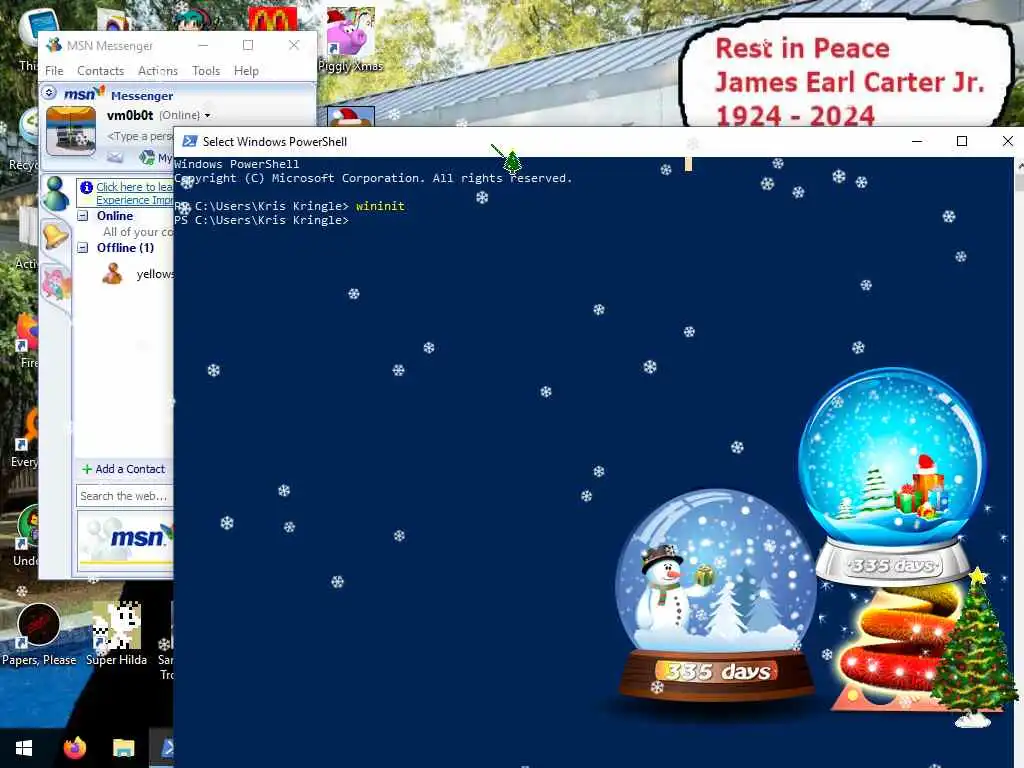Viewport: 1024px width, 768px height.
Task: Select the offline yellow contact
Action: tap(138, 274)
